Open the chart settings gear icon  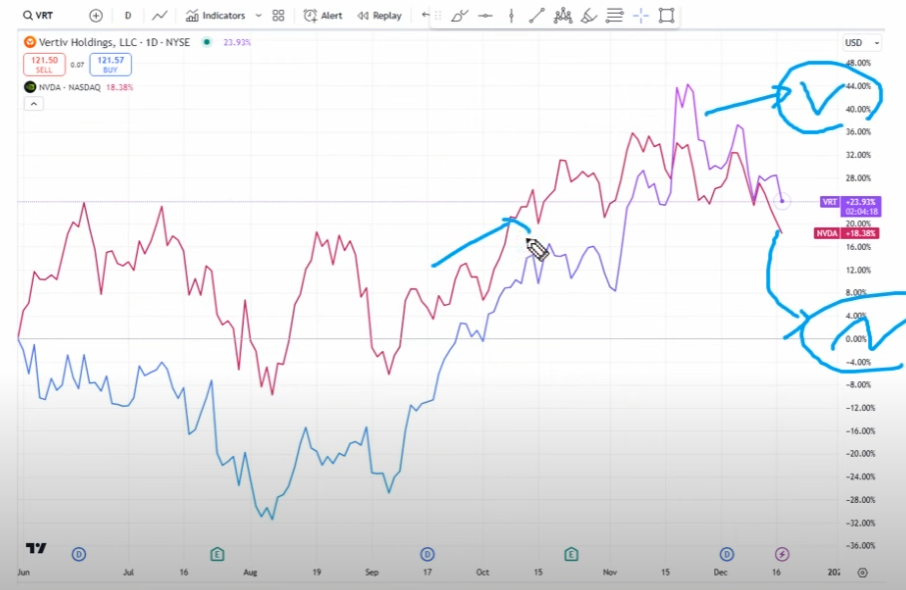862,573
